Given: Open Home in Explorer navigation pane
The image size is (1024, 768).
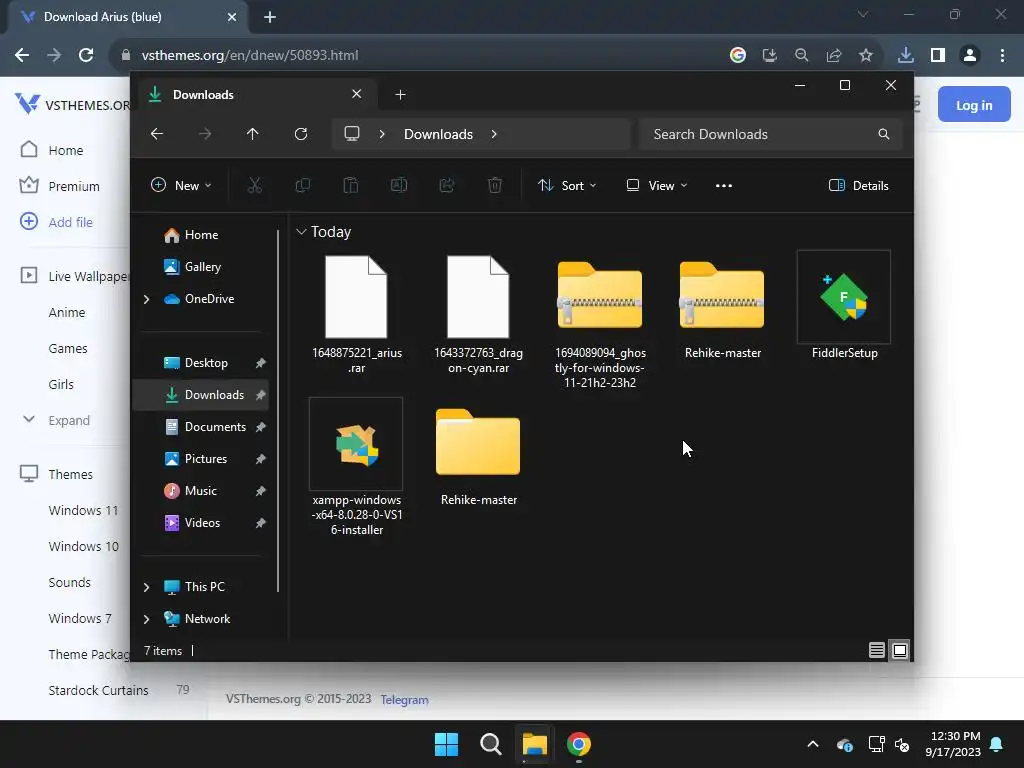Looking at the screenshot, I should pos(200,234).
